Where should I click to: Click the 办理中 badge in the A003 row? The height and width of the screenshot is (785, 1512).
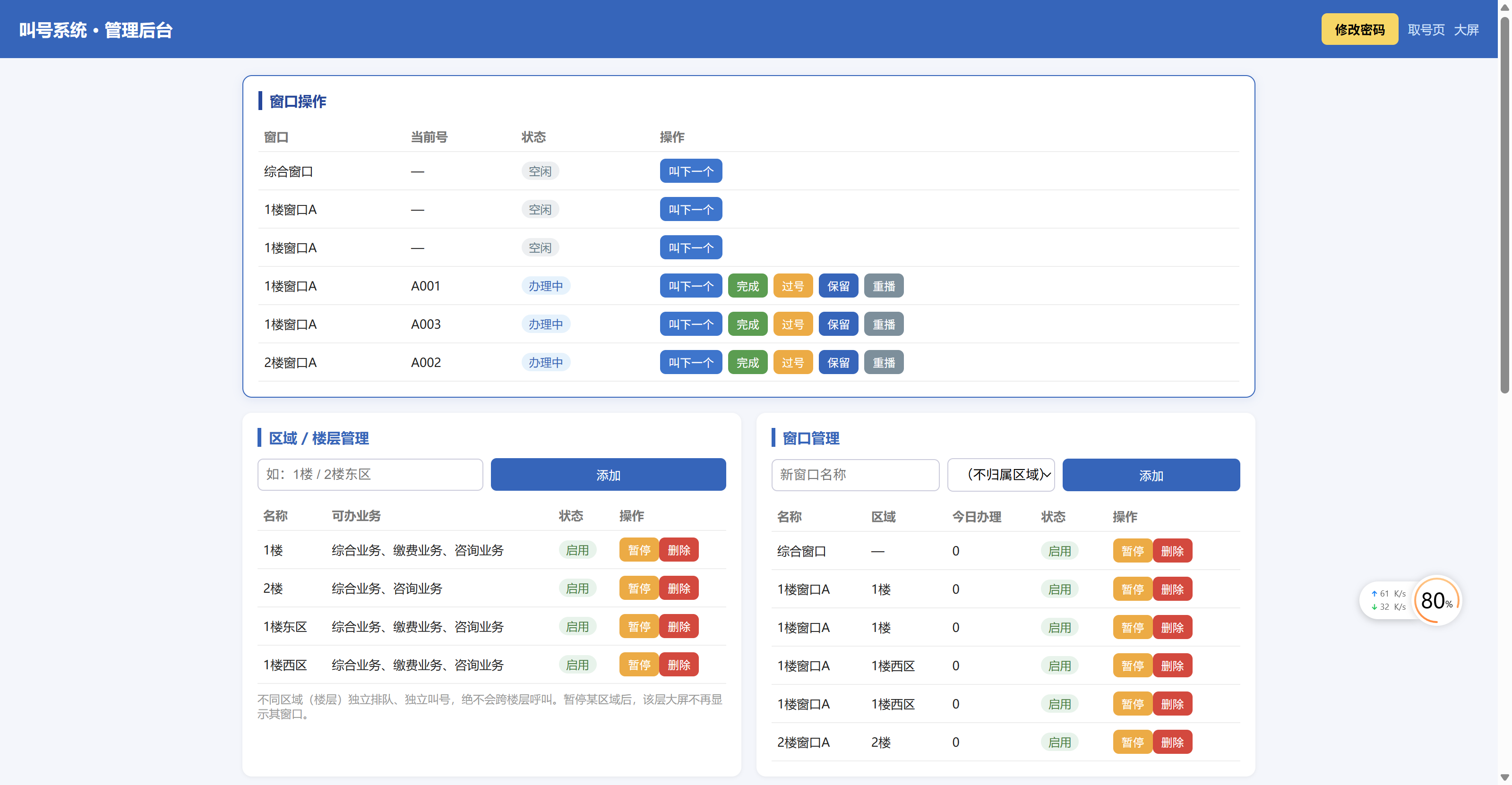(x=545, y=324)
